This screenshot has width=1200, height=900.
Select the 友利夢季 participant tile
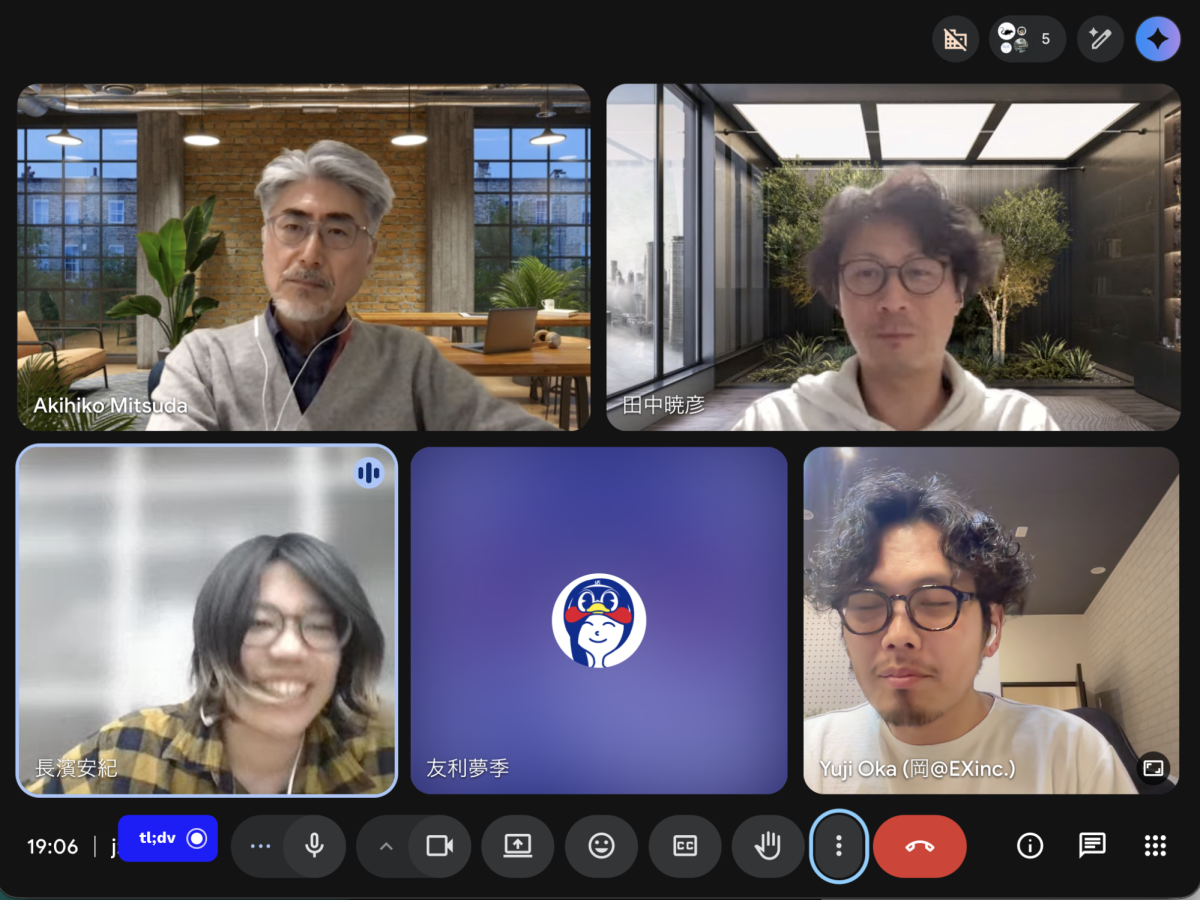tap(598, 620)
